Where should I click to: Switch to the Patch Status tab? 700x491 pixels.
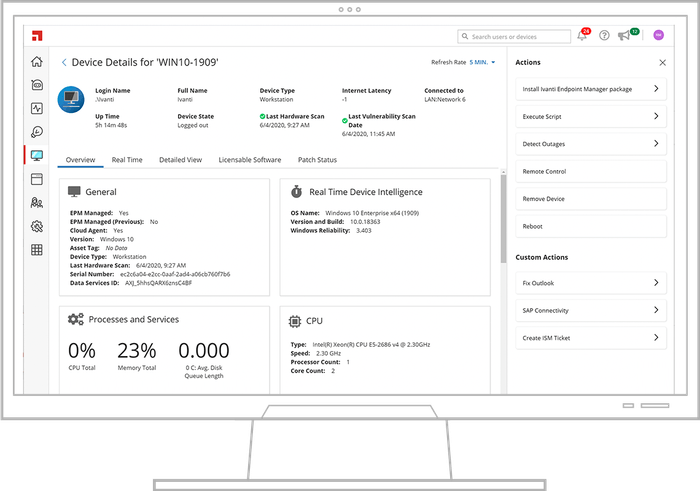(x=317, y=160)
